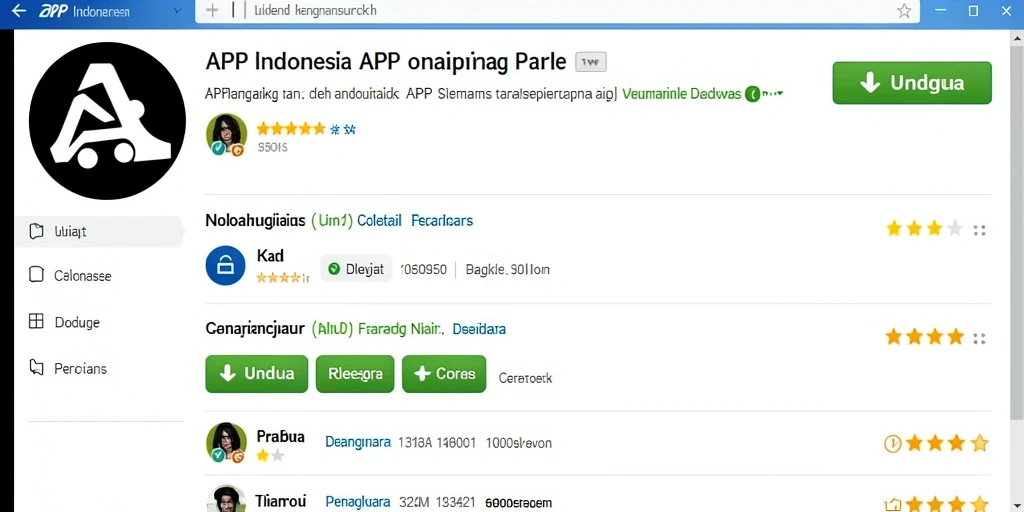Click the Ceretoerk text link
Screen dimensions: 1024x512
[526, 378]
